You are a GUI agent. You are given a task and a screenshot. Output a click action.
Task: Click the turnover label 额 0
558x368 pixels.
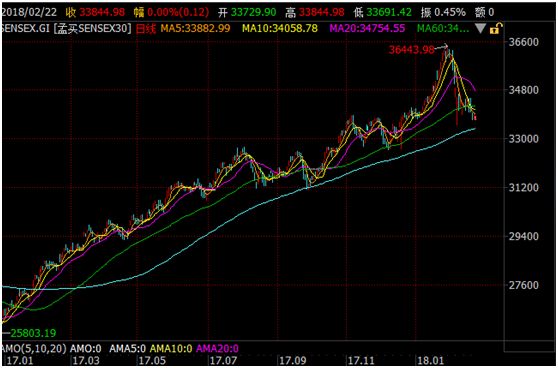click(x=484, y=12)
